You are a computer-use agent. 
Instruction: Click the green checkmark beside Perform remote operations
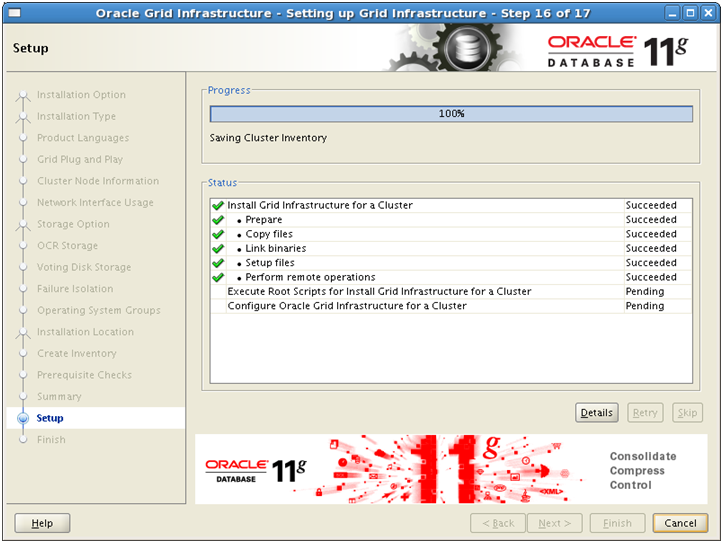(x=218, y=277)
